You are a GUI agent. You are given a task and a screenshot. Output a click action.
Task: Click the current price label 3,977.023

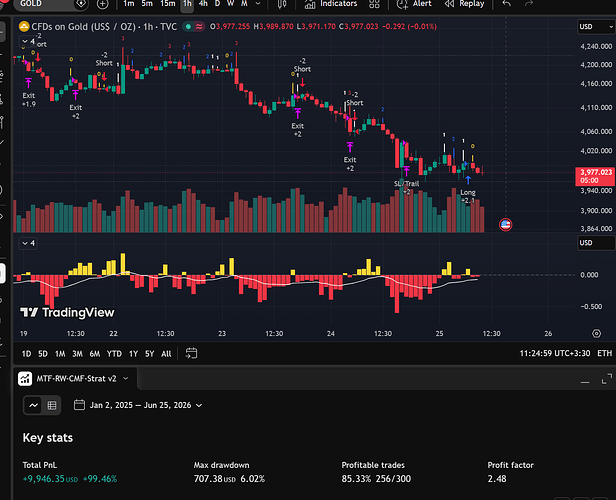pyautogui.click(x=596, y=176)
